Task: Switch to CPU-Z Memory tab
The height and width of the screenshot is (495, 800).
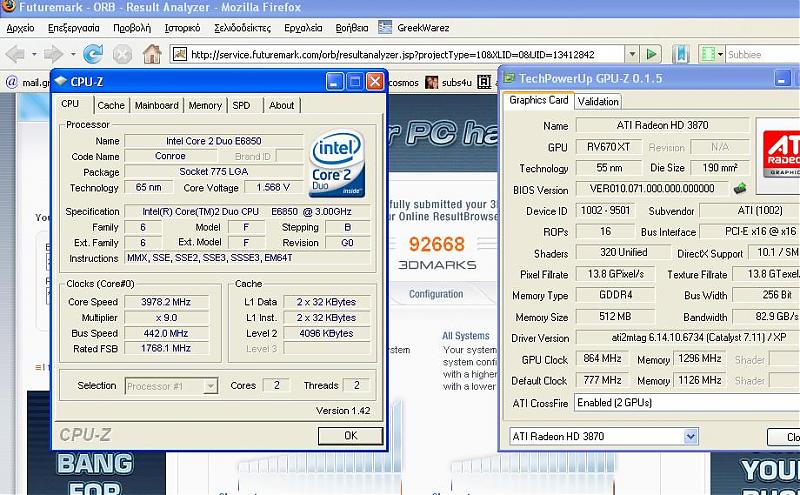Action: click(205, 105)
